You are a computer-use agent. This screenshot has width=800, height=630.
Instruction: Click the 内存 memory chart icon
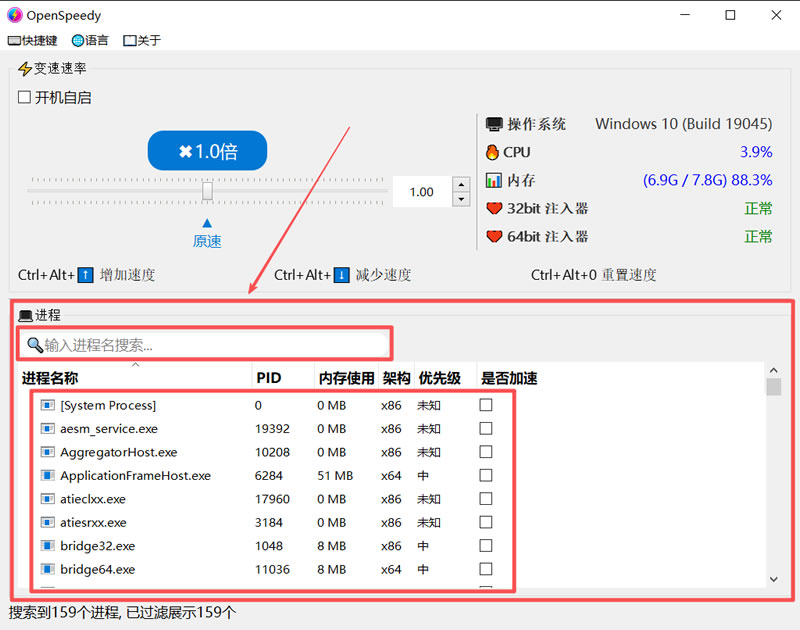click(493, 180)
